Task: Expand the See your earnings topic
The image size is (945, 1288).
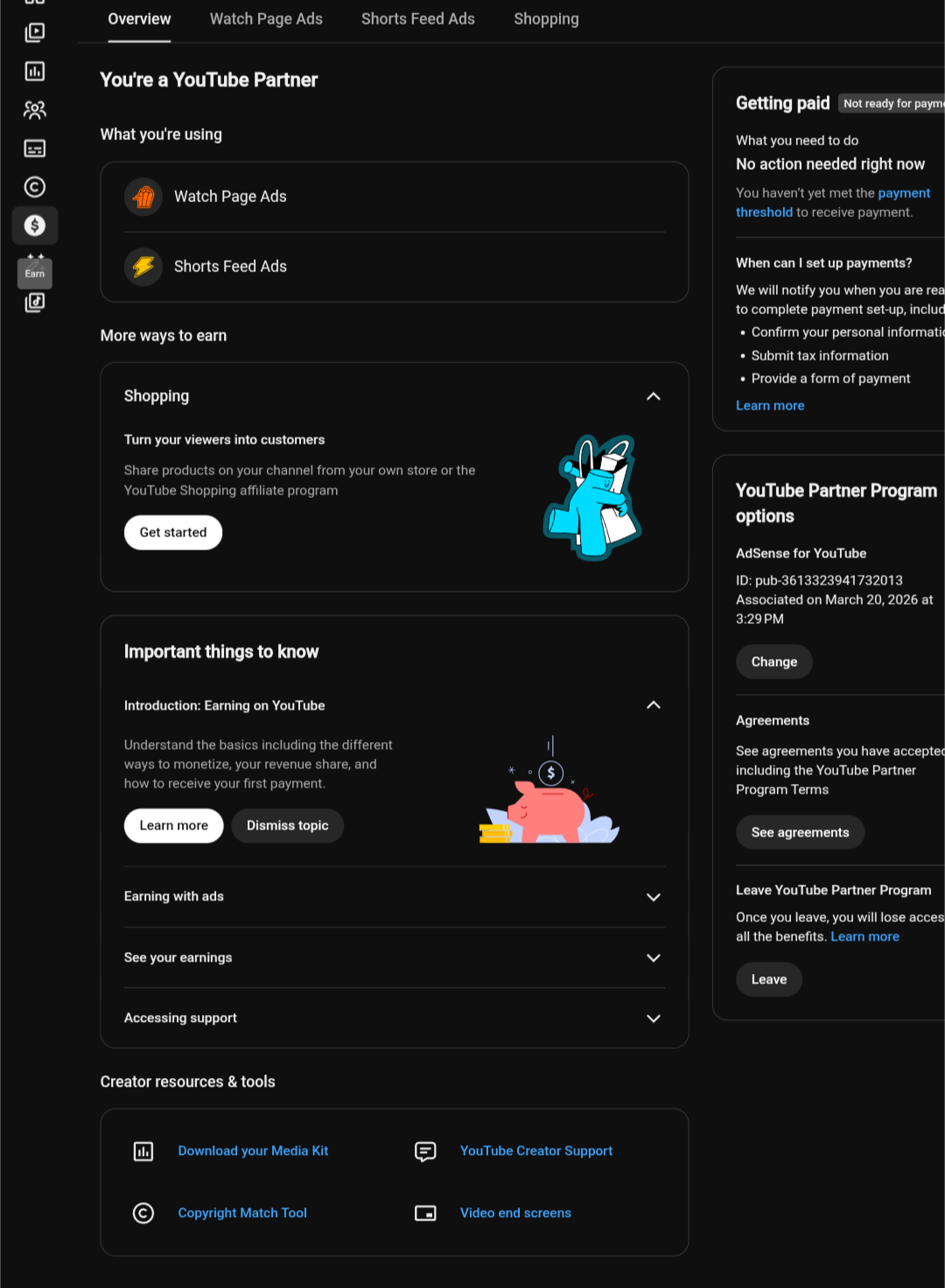Action: point(395,957)
